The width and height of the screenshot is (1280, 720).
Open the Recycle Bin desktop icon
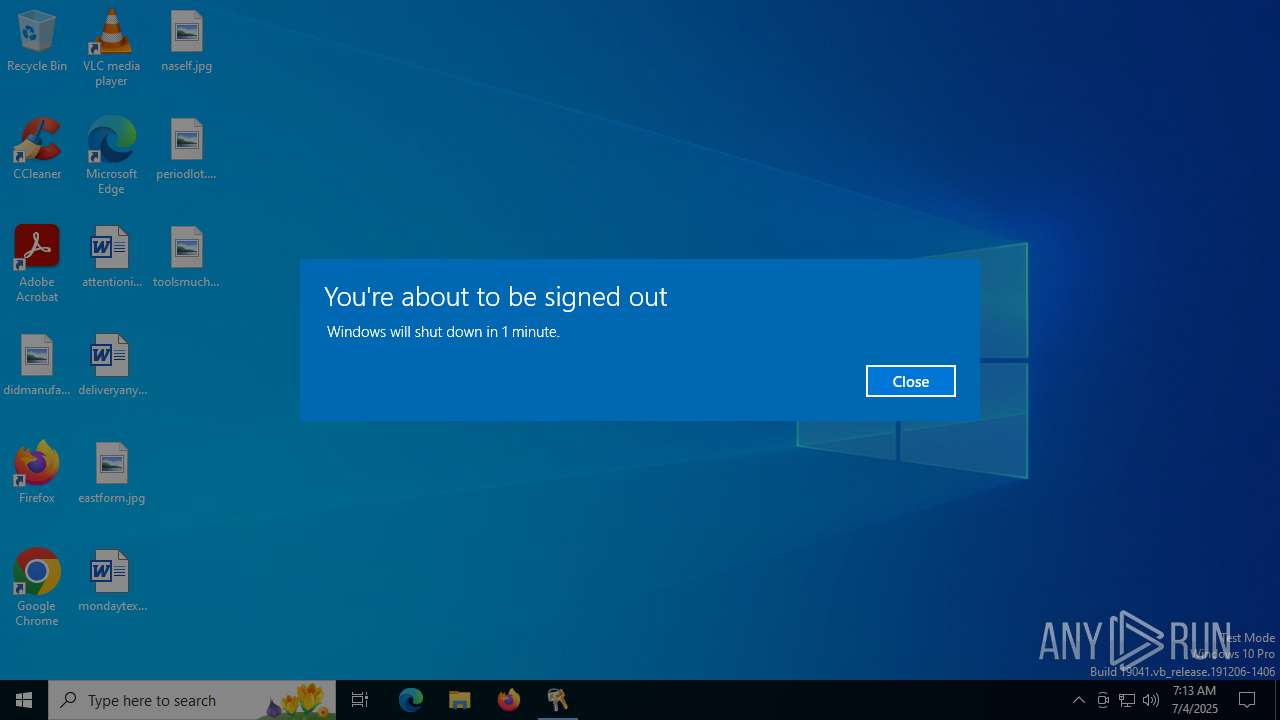coord(37,42)
